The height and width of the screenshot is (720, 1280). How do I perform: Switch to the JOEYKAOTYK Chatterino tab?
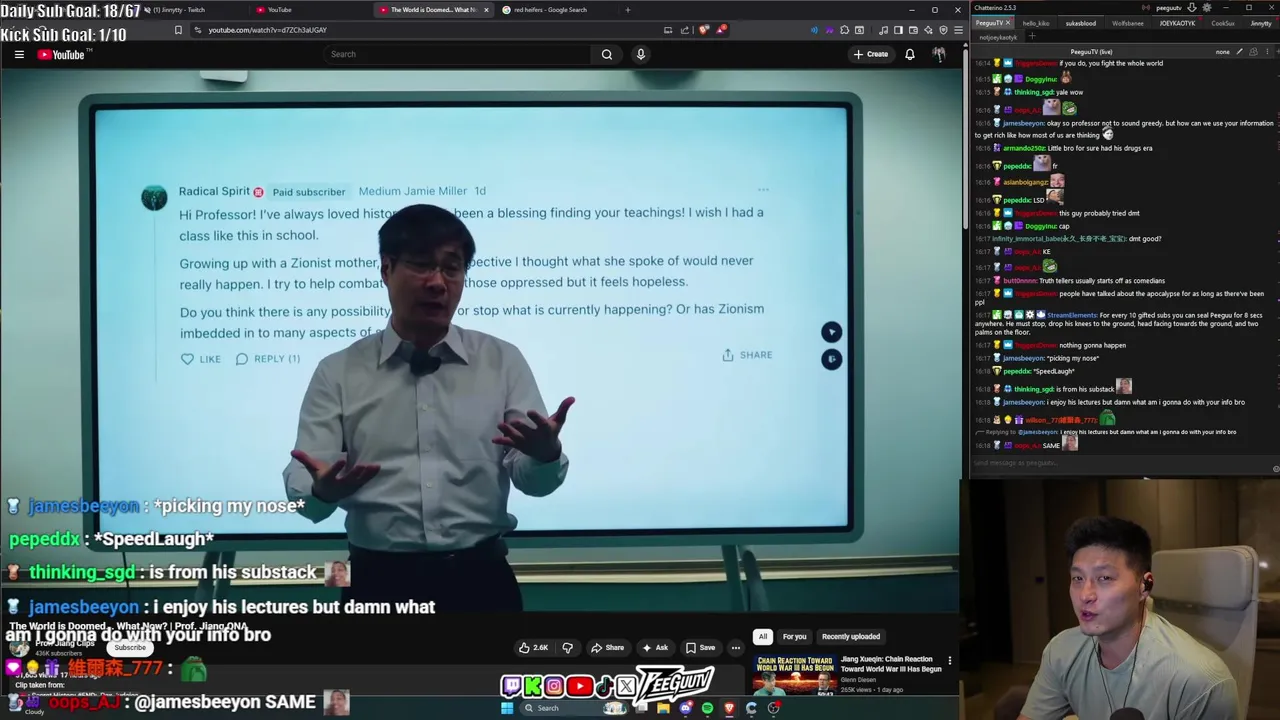pyautogui.click(x=1177, y=23)
